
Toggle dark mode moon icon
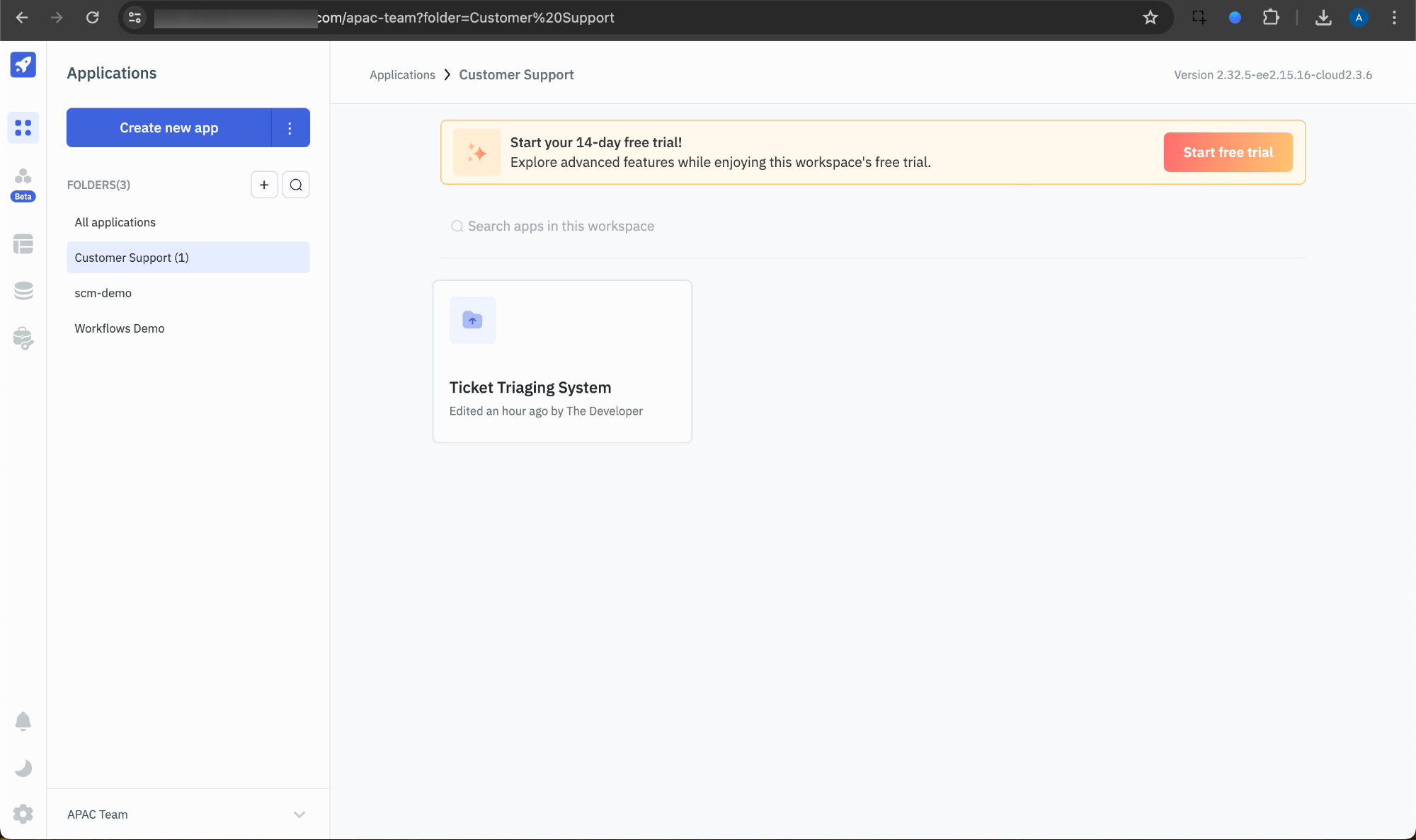[x=23, y=768]
